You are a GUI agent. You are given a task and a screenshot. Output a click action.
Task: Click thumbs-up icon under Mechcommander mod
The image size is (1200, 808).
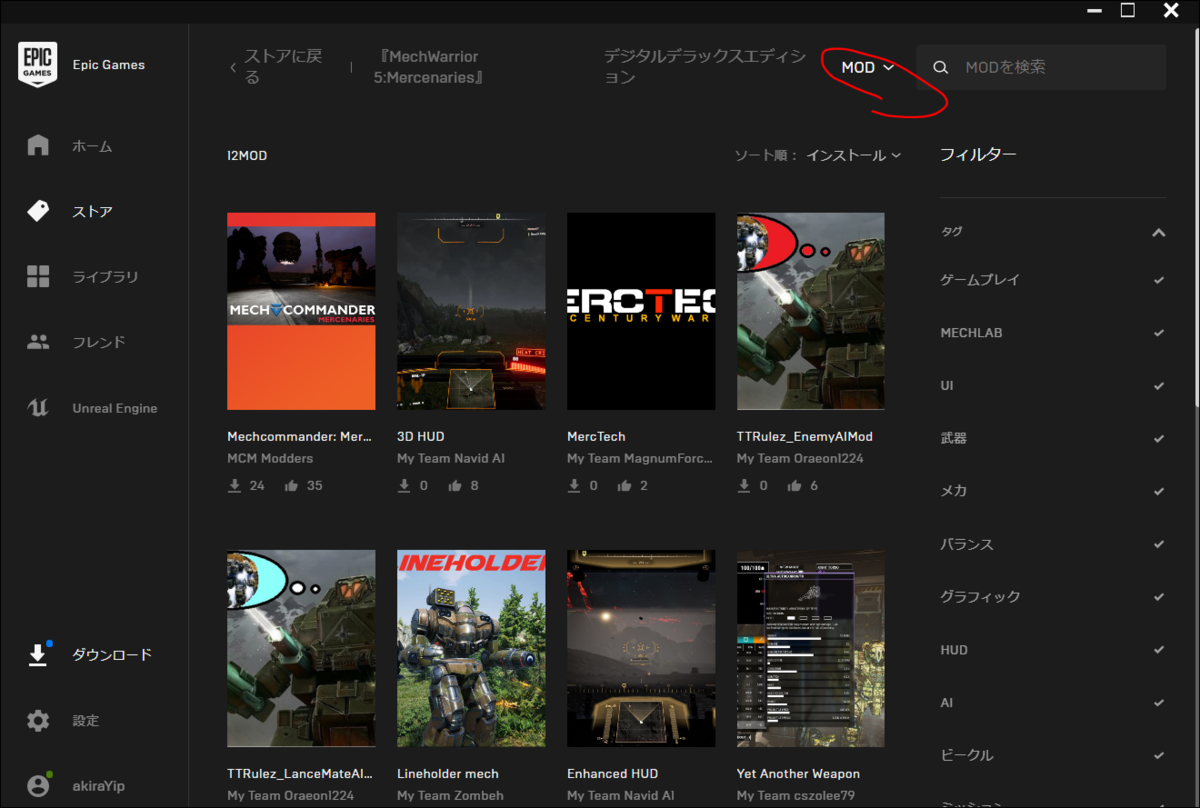pos(291,486)
